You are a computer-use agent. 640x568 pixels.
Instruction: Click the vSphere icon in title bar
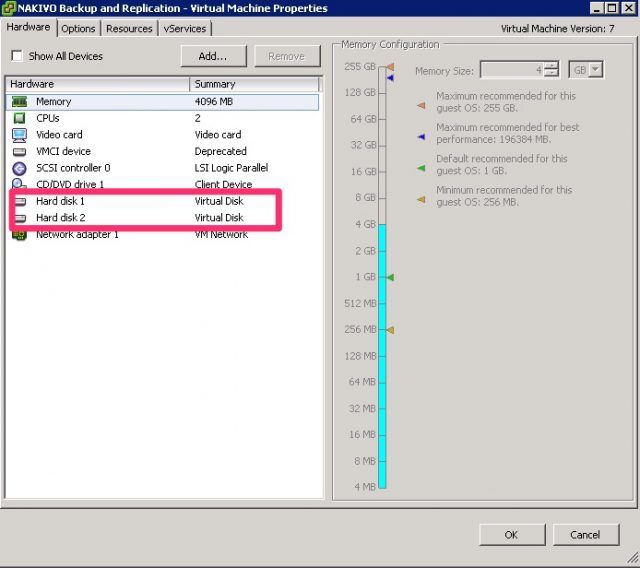(9, 8)
